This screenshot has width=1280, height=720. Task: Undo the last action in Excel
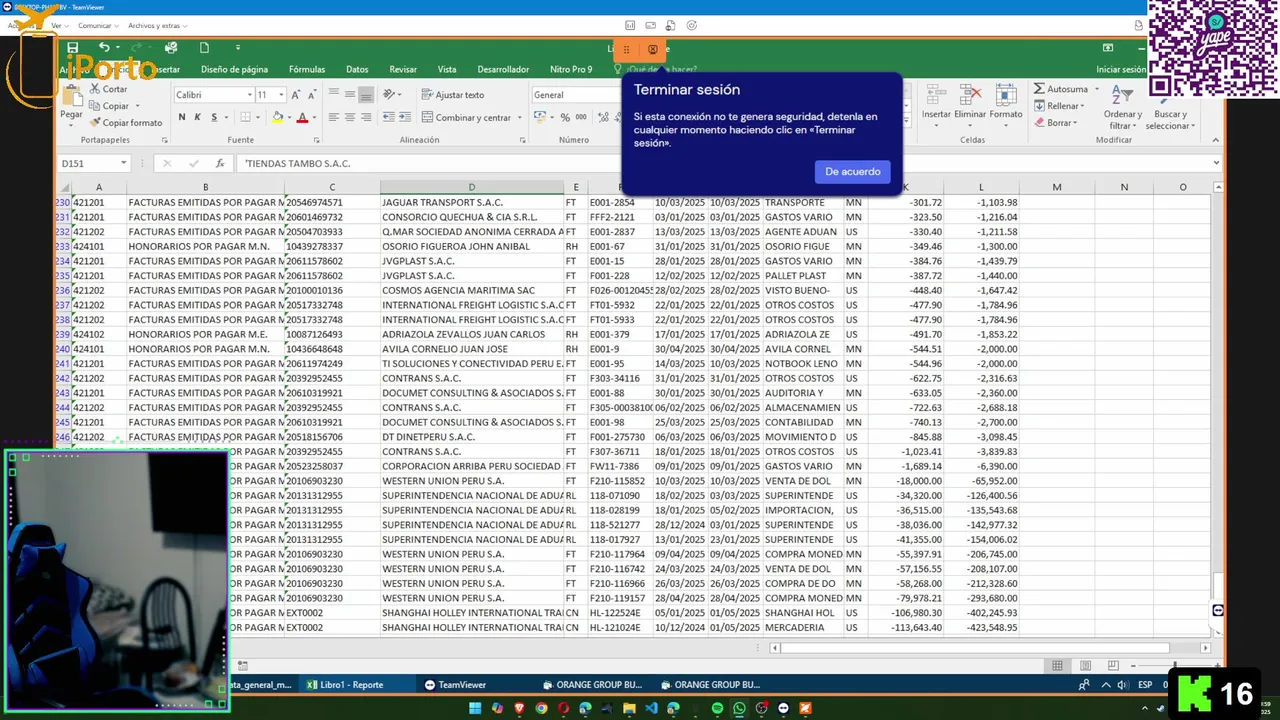tap(104, 47)
